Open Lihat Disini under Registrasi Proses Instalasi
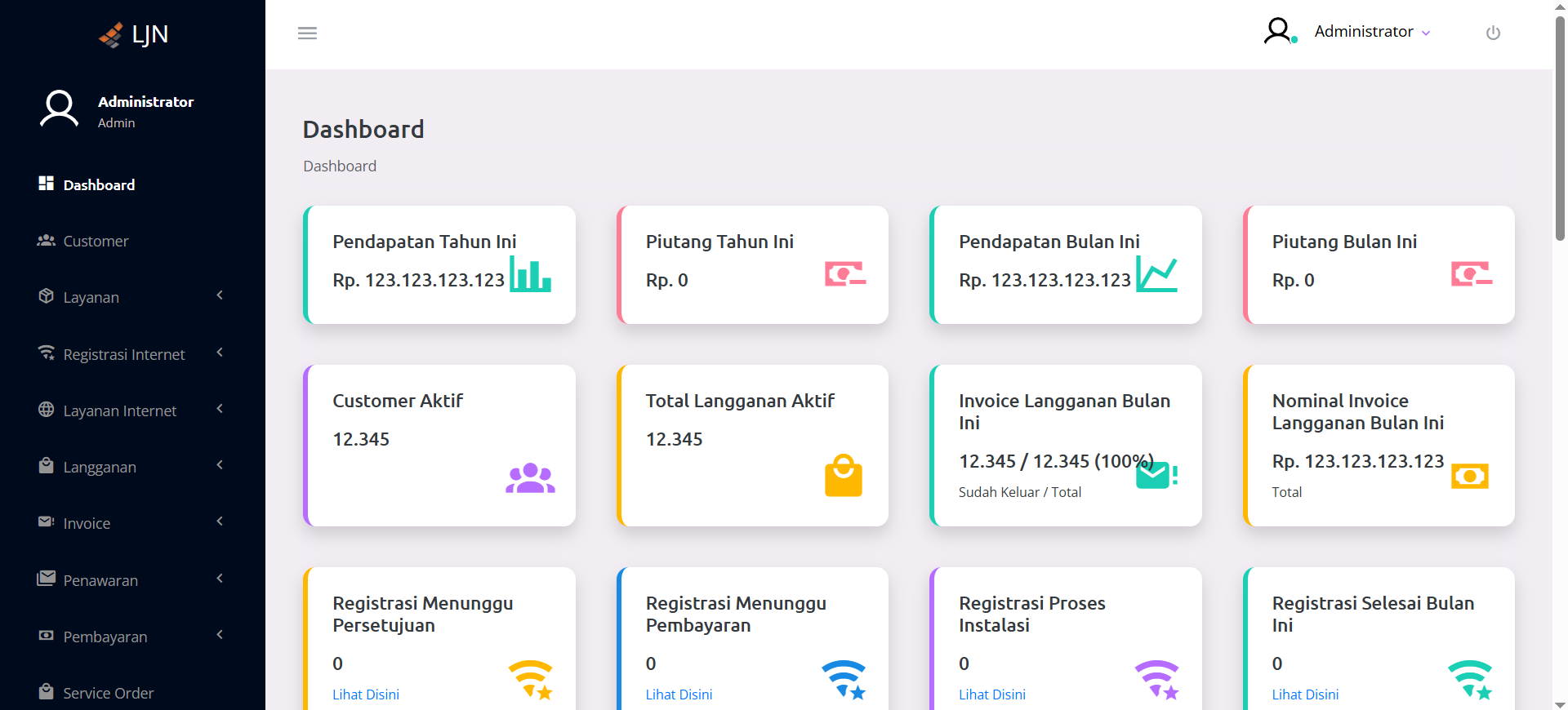Viewport: 1568px width, 710px height. 991,694
